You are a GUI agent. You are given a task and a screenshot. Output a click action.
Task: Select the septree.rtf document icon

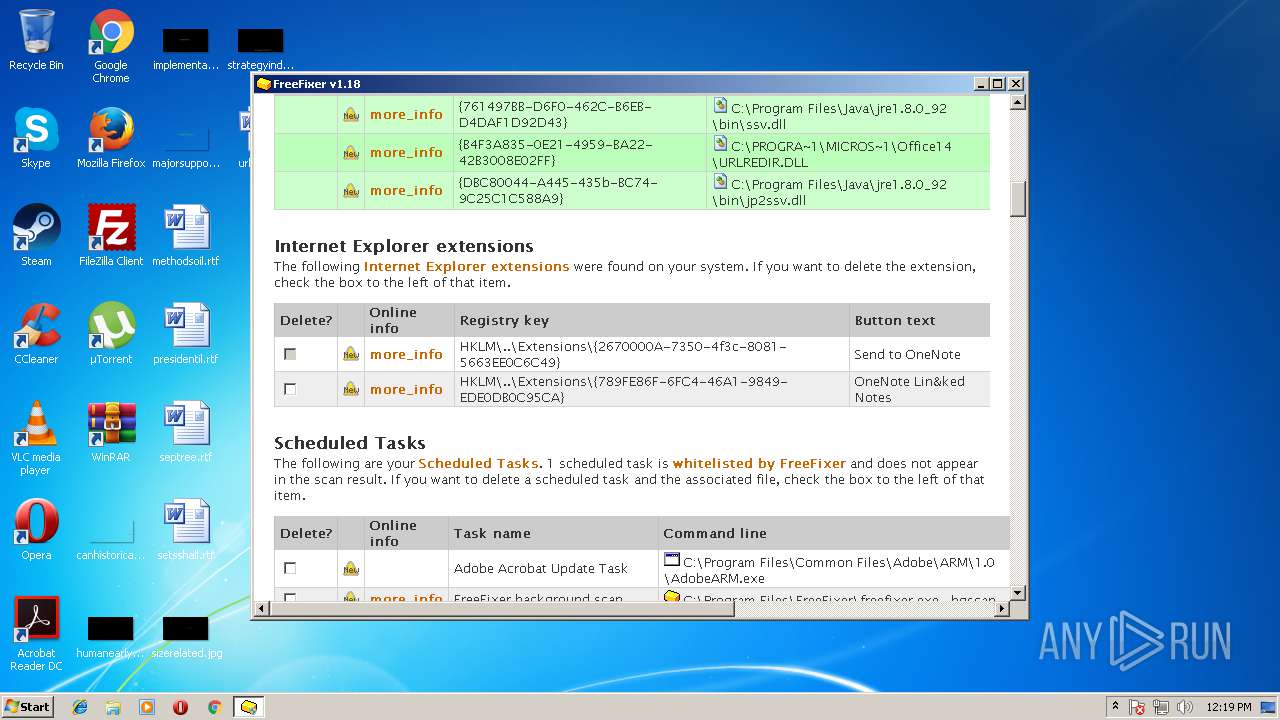tap(186, 432)
